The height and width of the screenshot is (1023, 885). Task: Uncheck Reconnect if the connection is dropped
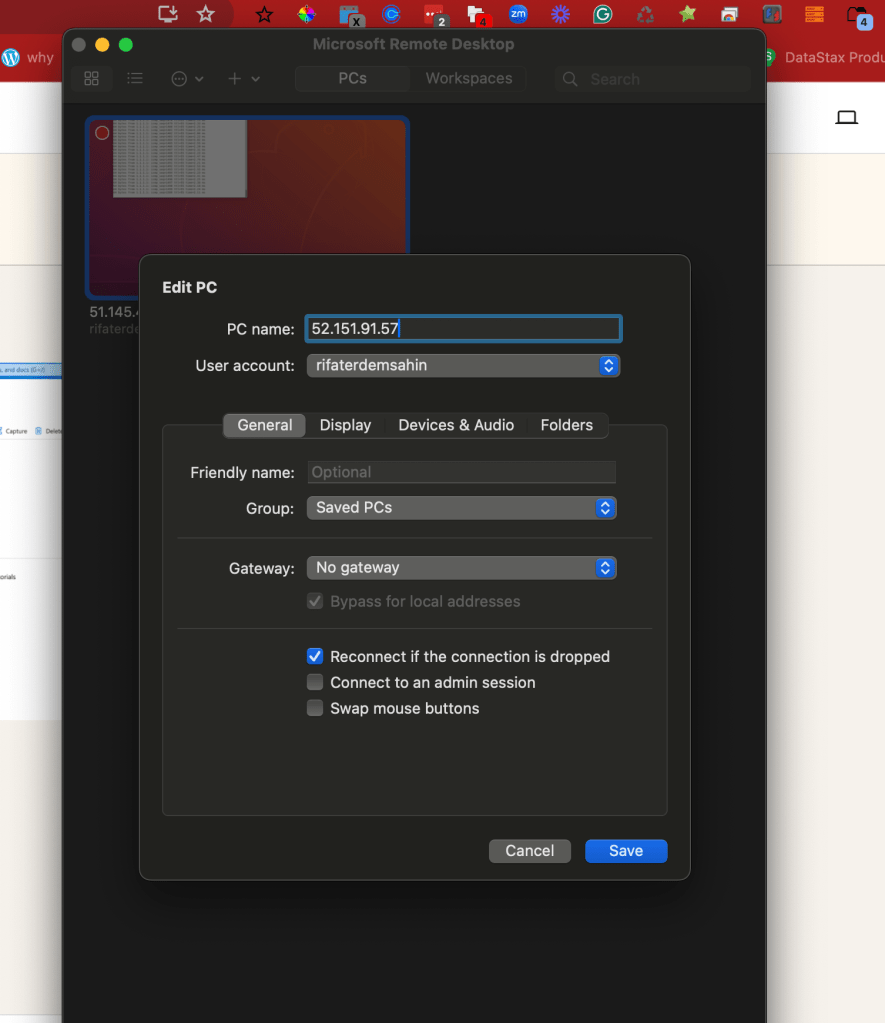[315, 656]
